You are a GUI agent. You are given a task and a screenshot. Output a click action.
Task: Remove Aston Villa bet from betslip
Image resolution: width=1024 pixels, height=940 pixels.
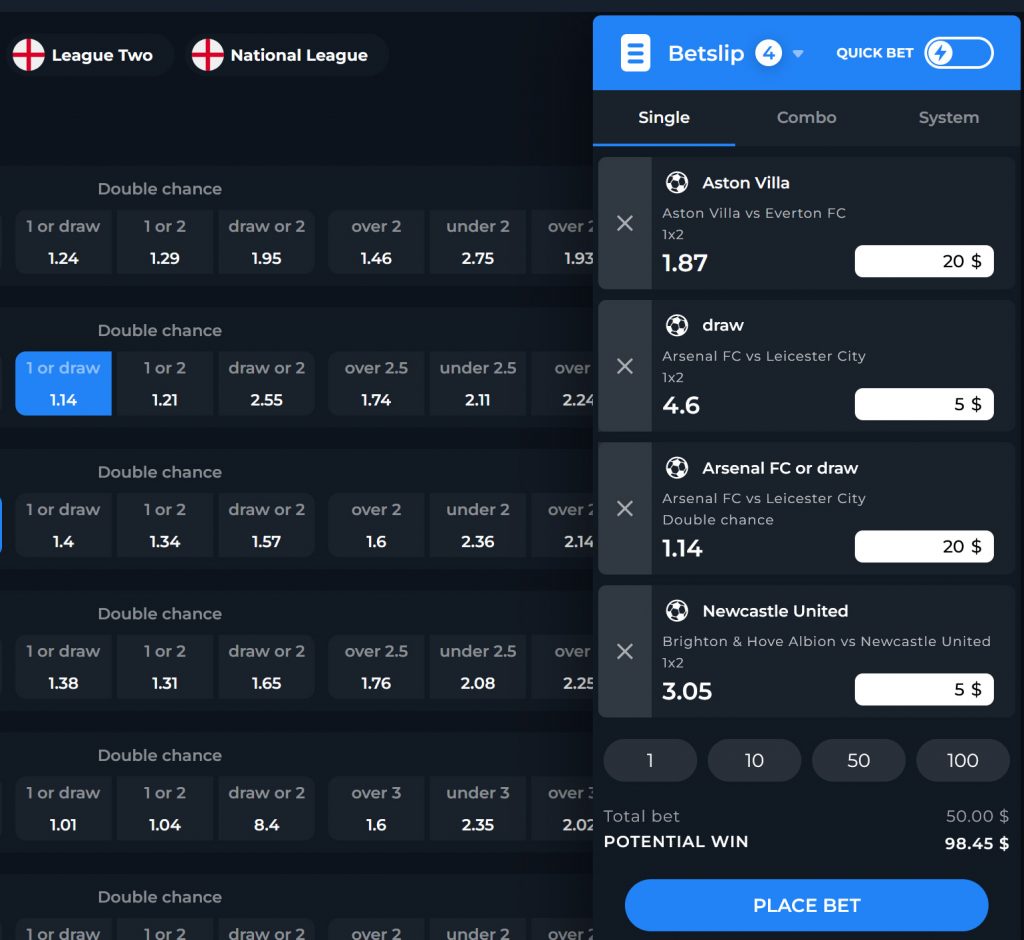pos(625,223)
